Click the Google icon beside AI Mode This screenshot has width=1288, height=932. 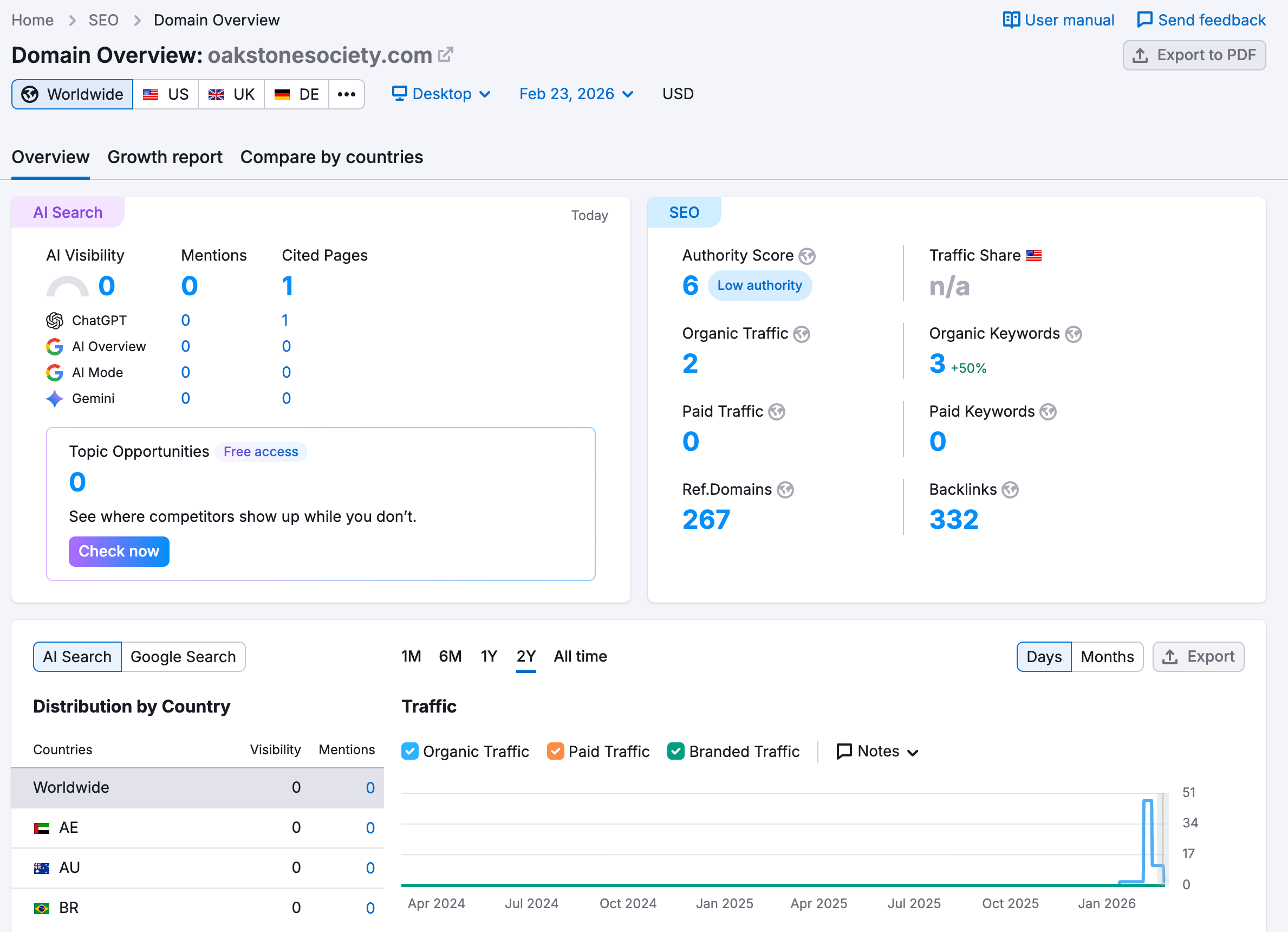[55, 373]
